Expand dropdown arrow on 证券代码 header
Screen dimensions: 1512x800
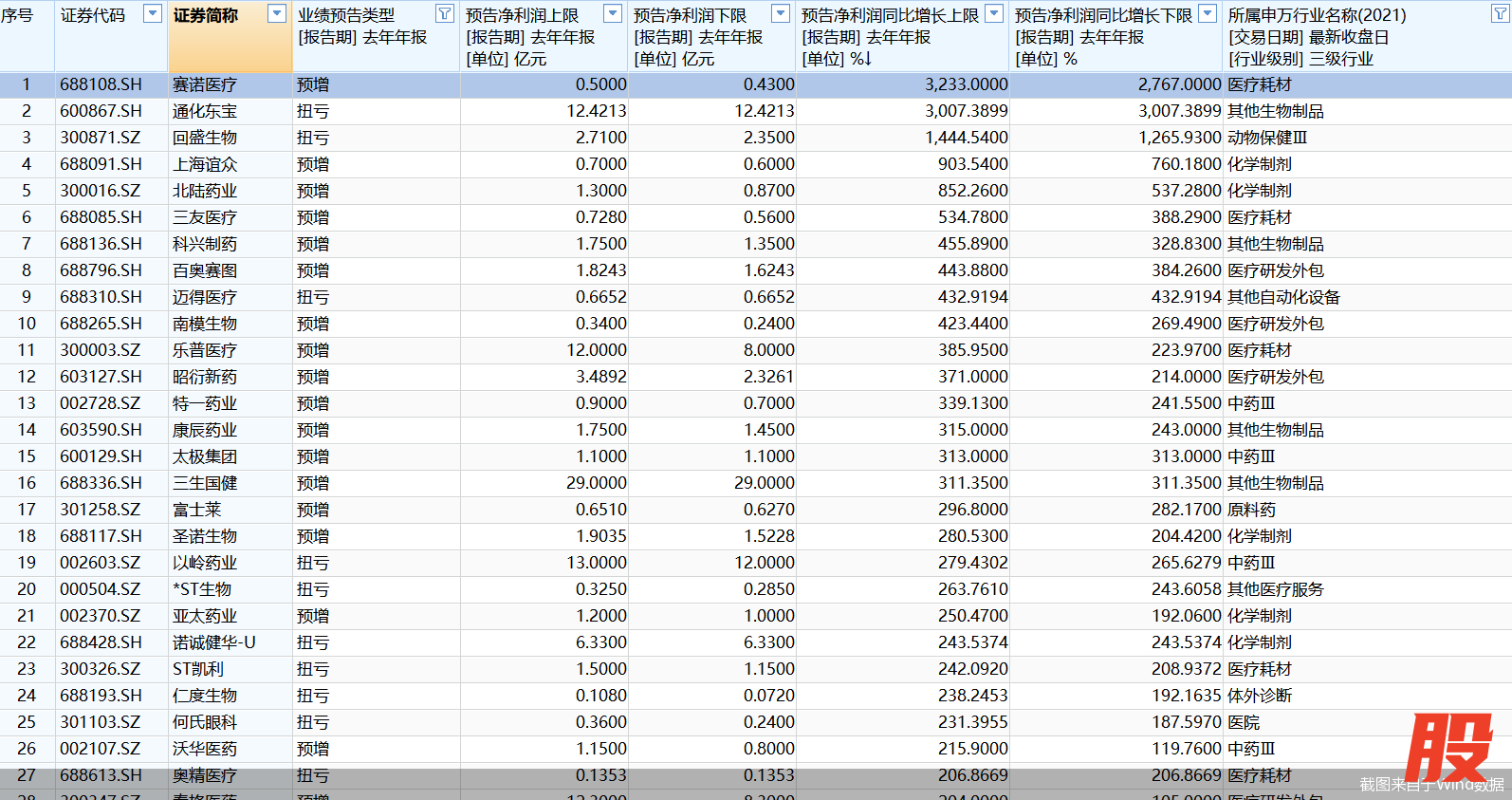pyautogui.click(x=152, y=13)
